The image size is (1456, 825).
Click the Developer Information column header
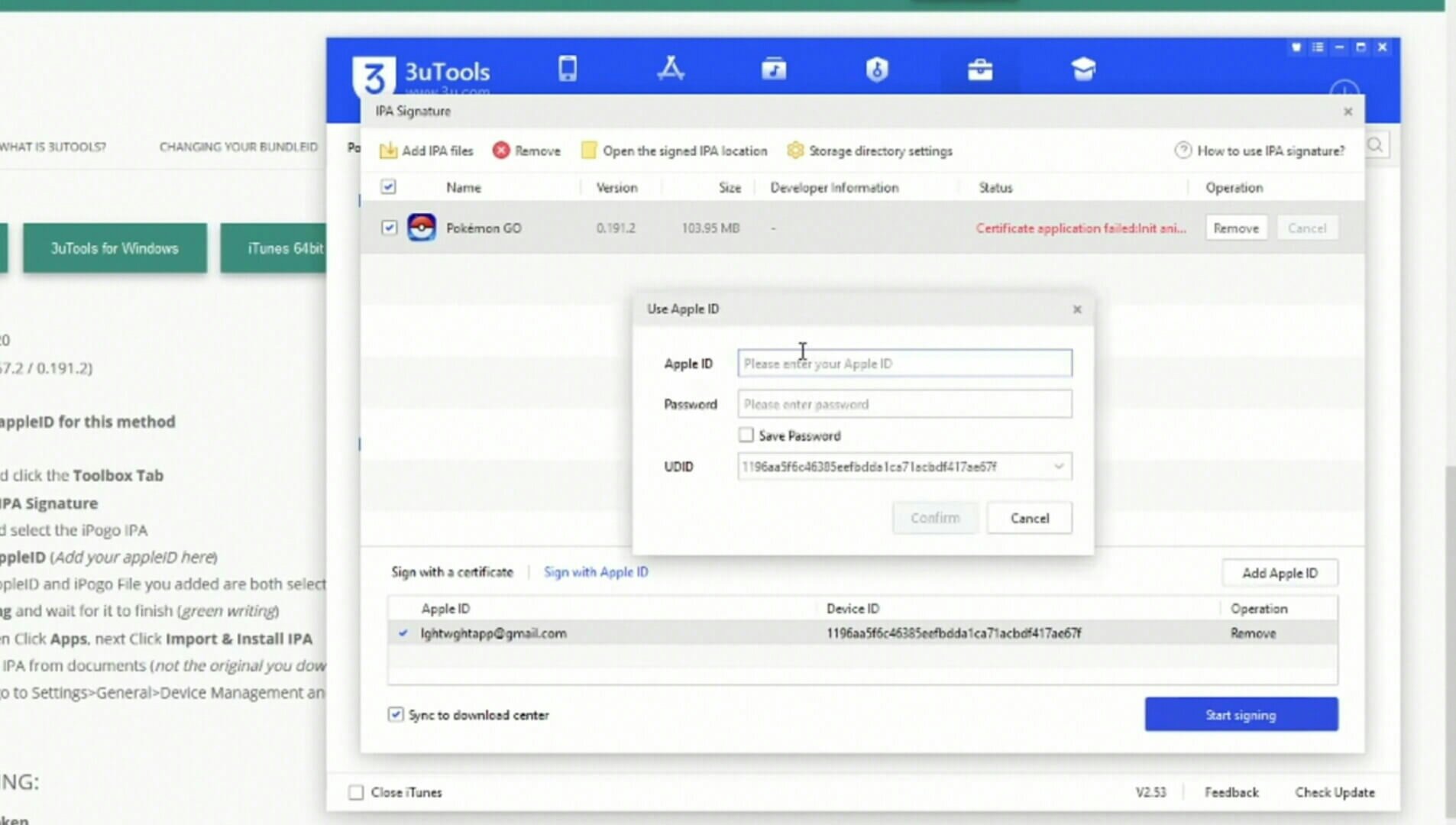(x=834, y=187)
